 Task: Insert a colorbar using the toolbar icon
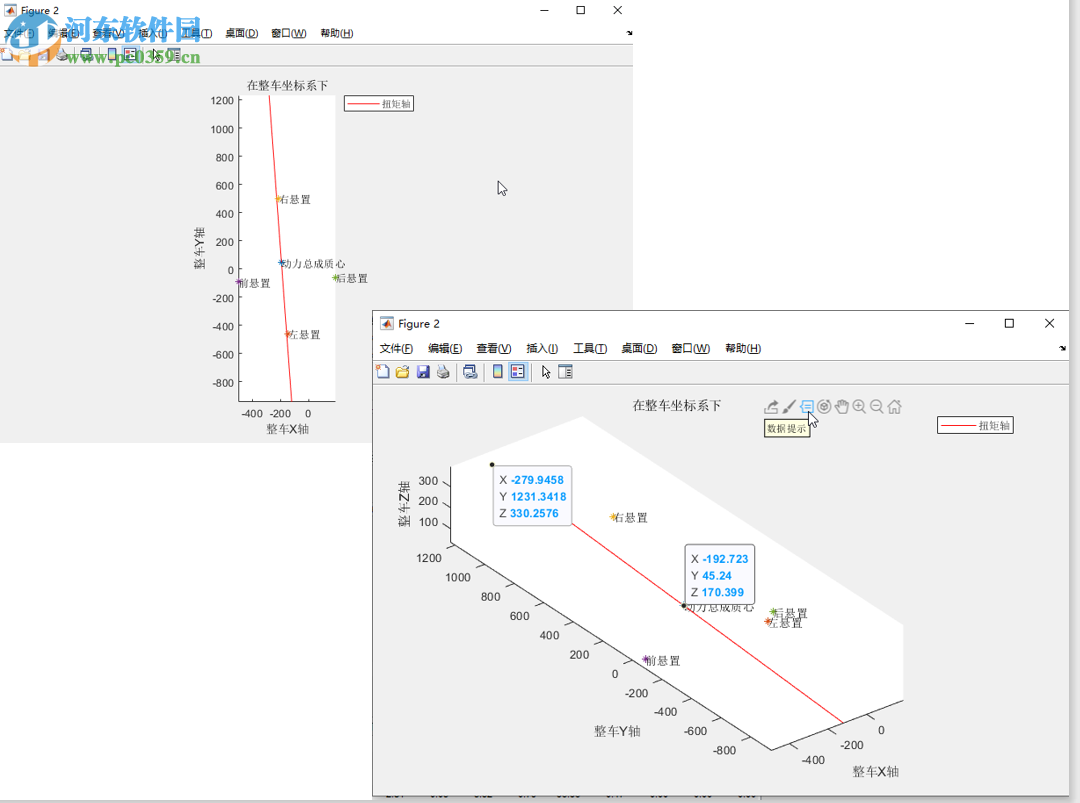click(497, 371)
